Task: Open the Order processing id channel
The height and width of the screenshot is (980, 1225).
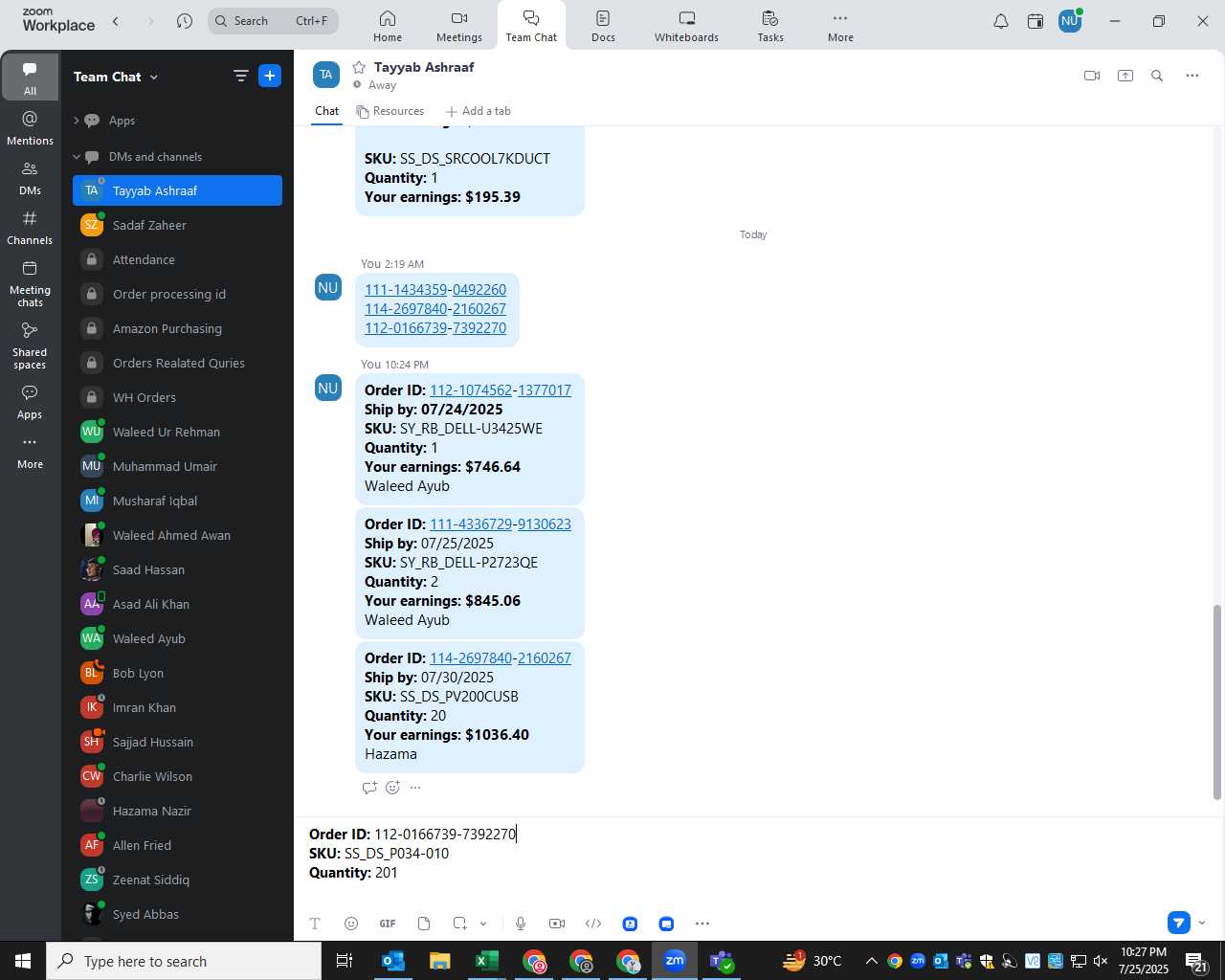Action: (177, 294)
